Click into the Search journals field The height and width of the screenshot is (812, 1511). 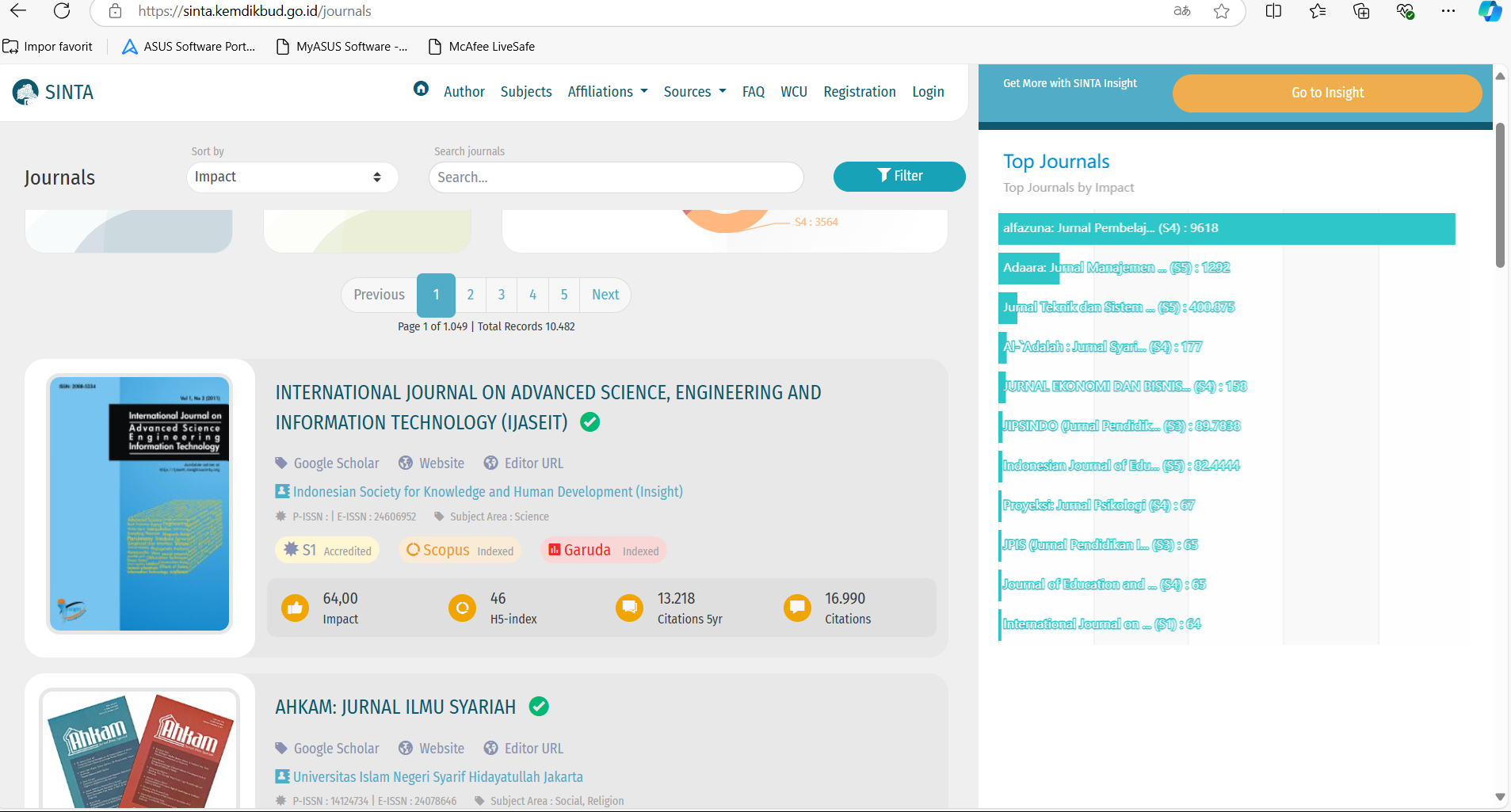pos(616,177)
